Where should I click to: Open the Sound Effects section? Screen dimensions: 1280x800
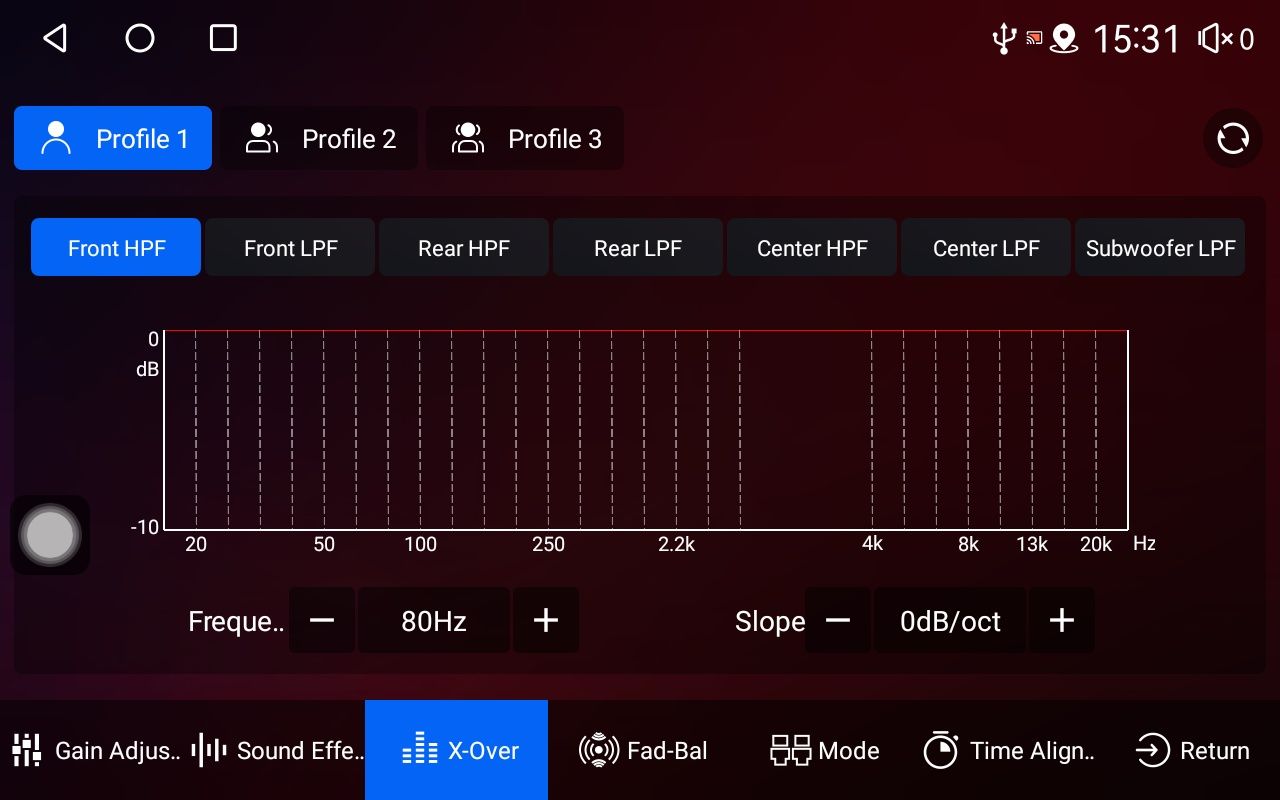click(277, 750)
